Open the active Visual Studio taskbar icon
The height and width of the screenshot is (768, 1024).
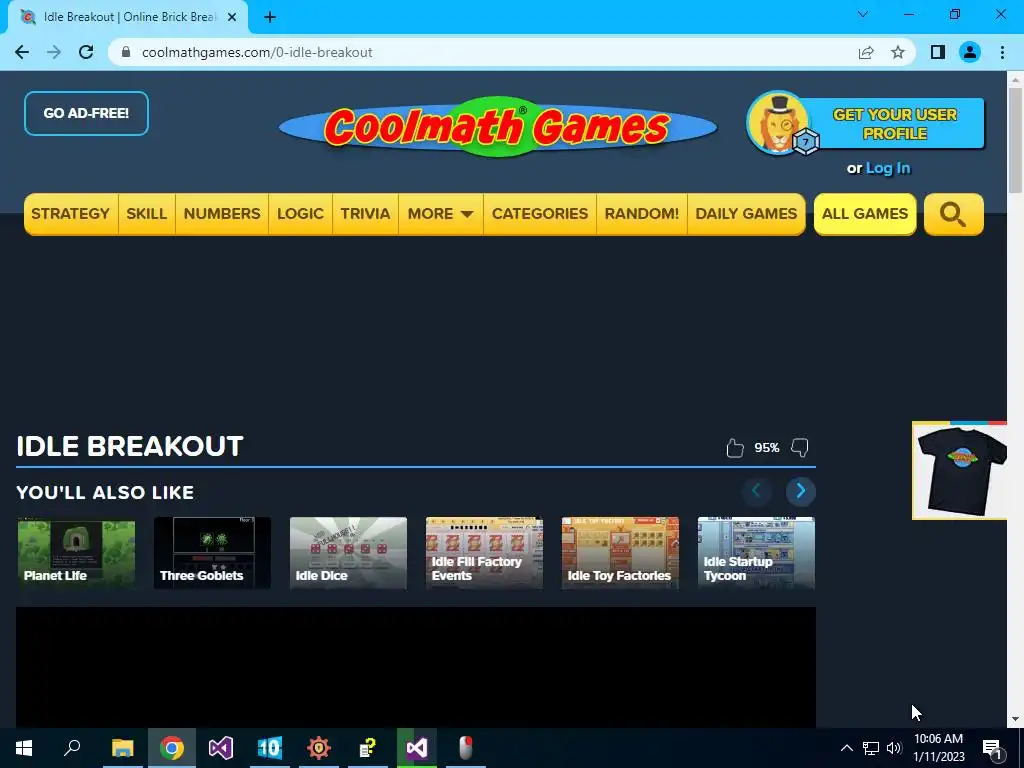[x=417, y=748]
